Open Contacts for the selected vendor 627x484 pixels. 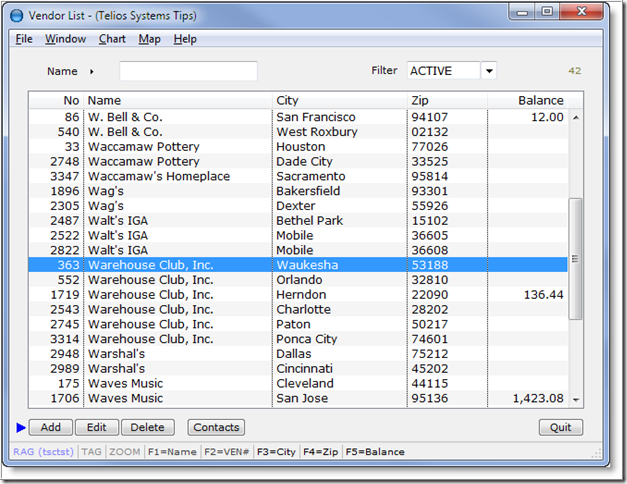click(x=216, y=428)
